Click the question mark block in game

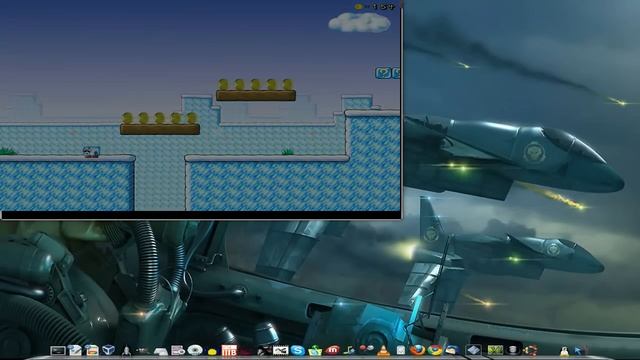point(383,73)
